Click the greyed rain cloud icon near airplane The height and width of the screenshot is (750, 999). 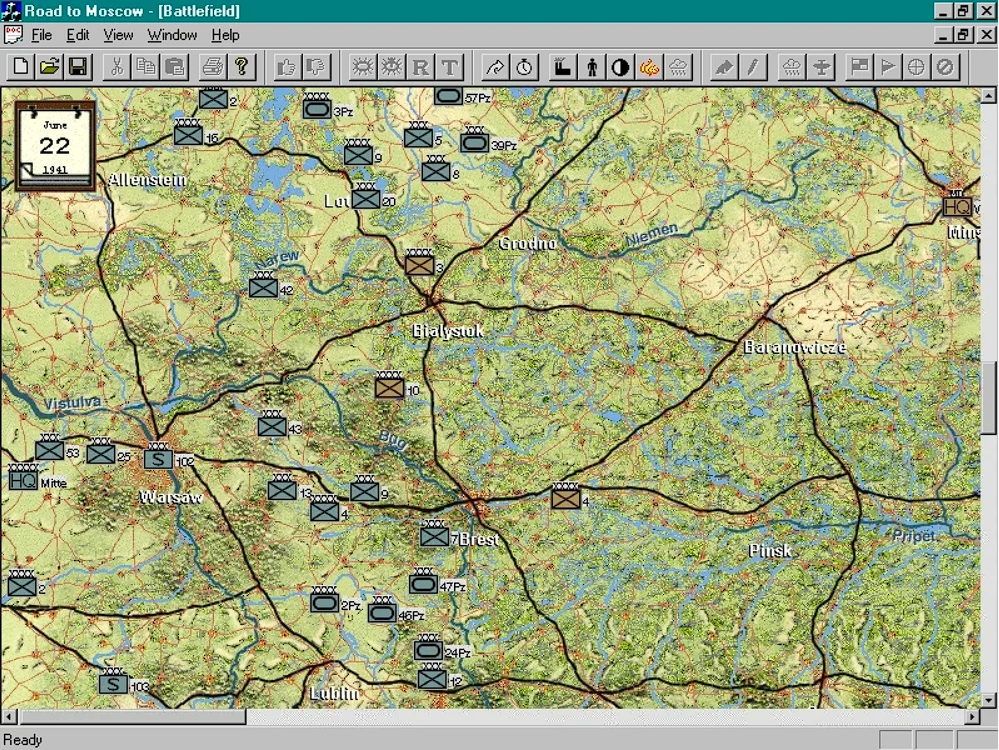[792, 67]
